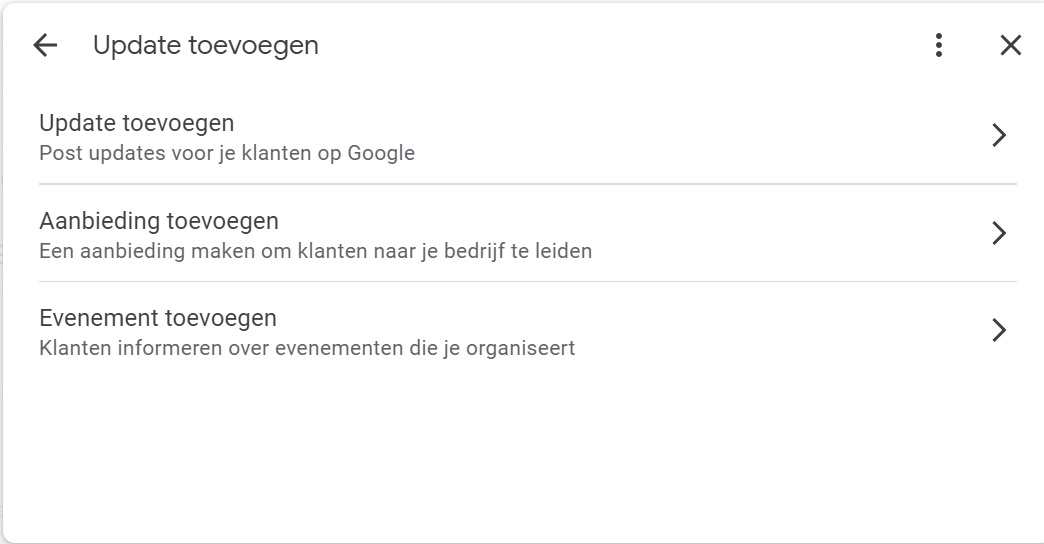
Task: Click divider line above Aanbieding toevoegen
Action: coord(527,184)
